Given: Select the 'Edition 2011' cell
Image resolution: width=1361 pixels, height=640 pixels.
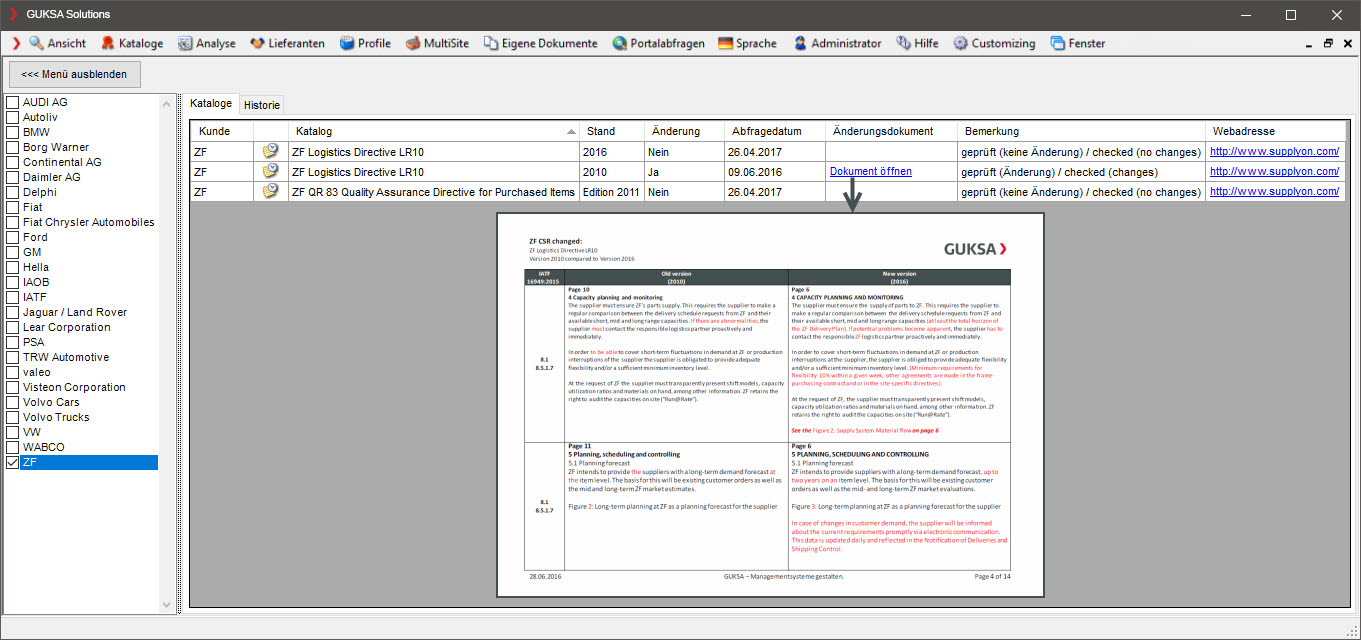Looking at the screenshot, I should [x=612, y=192].
